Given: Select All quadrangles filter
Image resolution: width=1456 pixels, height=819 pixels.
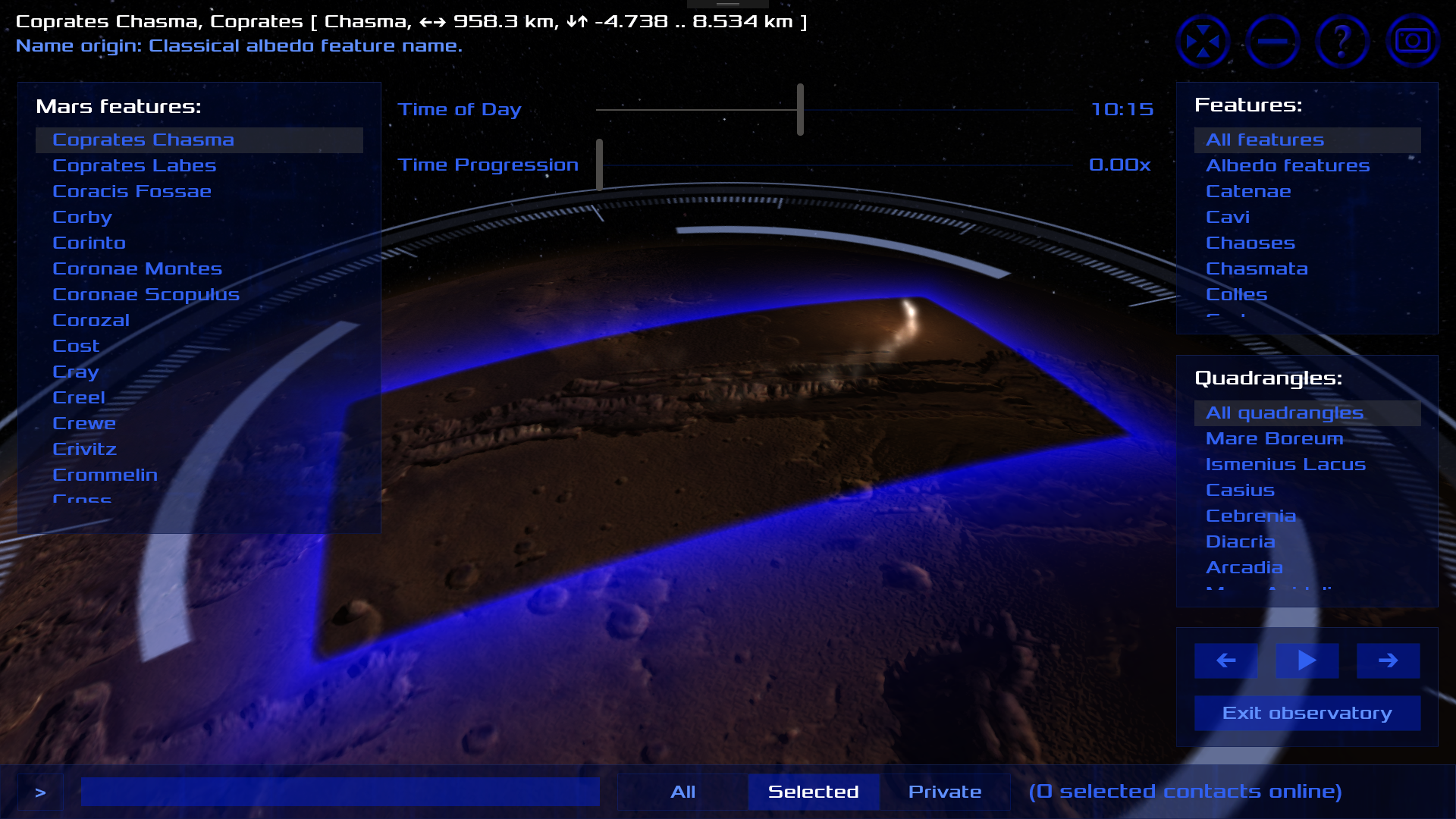Looking at the screenshot, I should 1307,413.
